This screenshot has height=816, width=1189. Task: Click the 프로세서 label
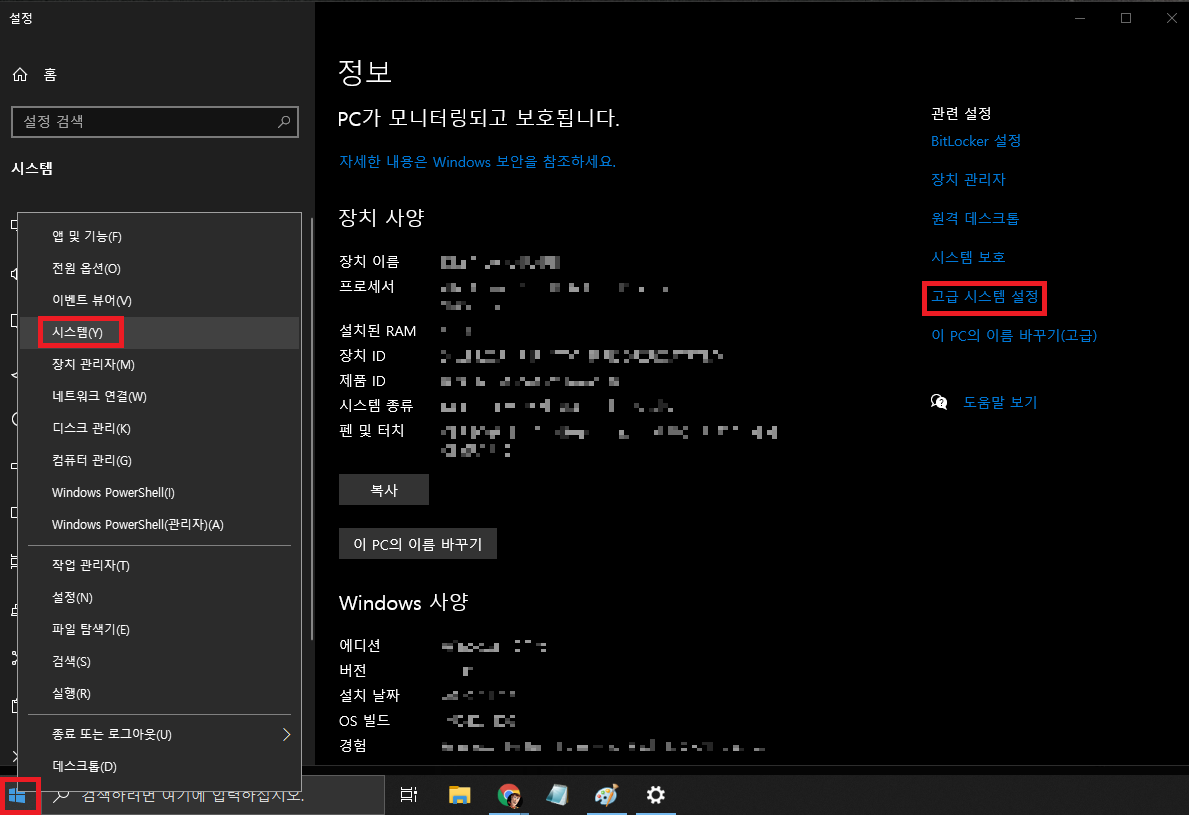point(367,287)
